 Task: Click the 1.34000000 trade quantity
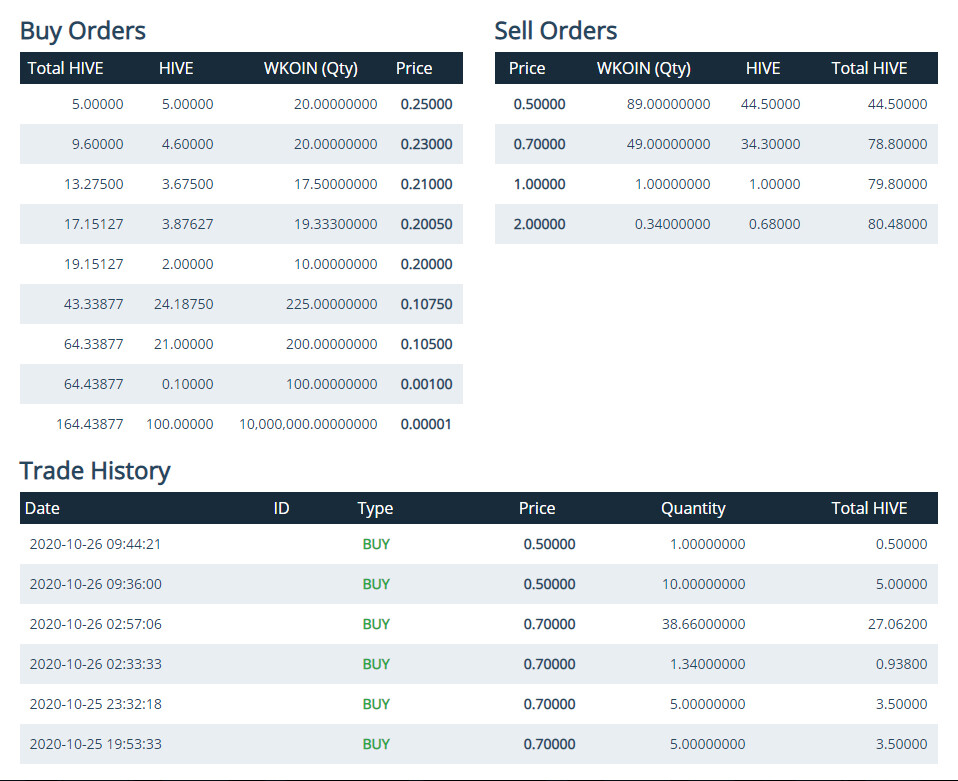708,664
